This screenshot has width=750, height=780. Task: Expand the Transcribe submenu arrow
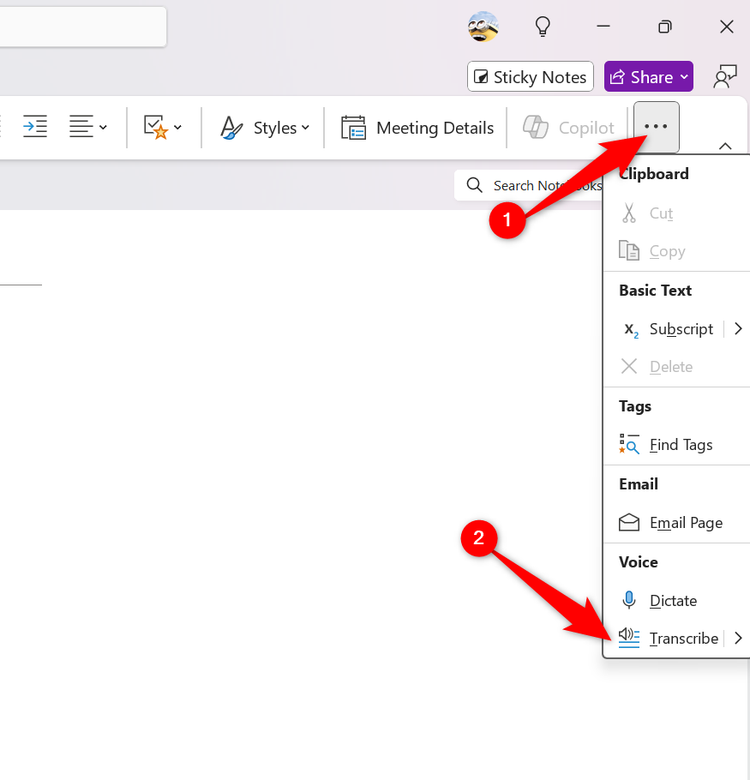[x=738, y=638]
